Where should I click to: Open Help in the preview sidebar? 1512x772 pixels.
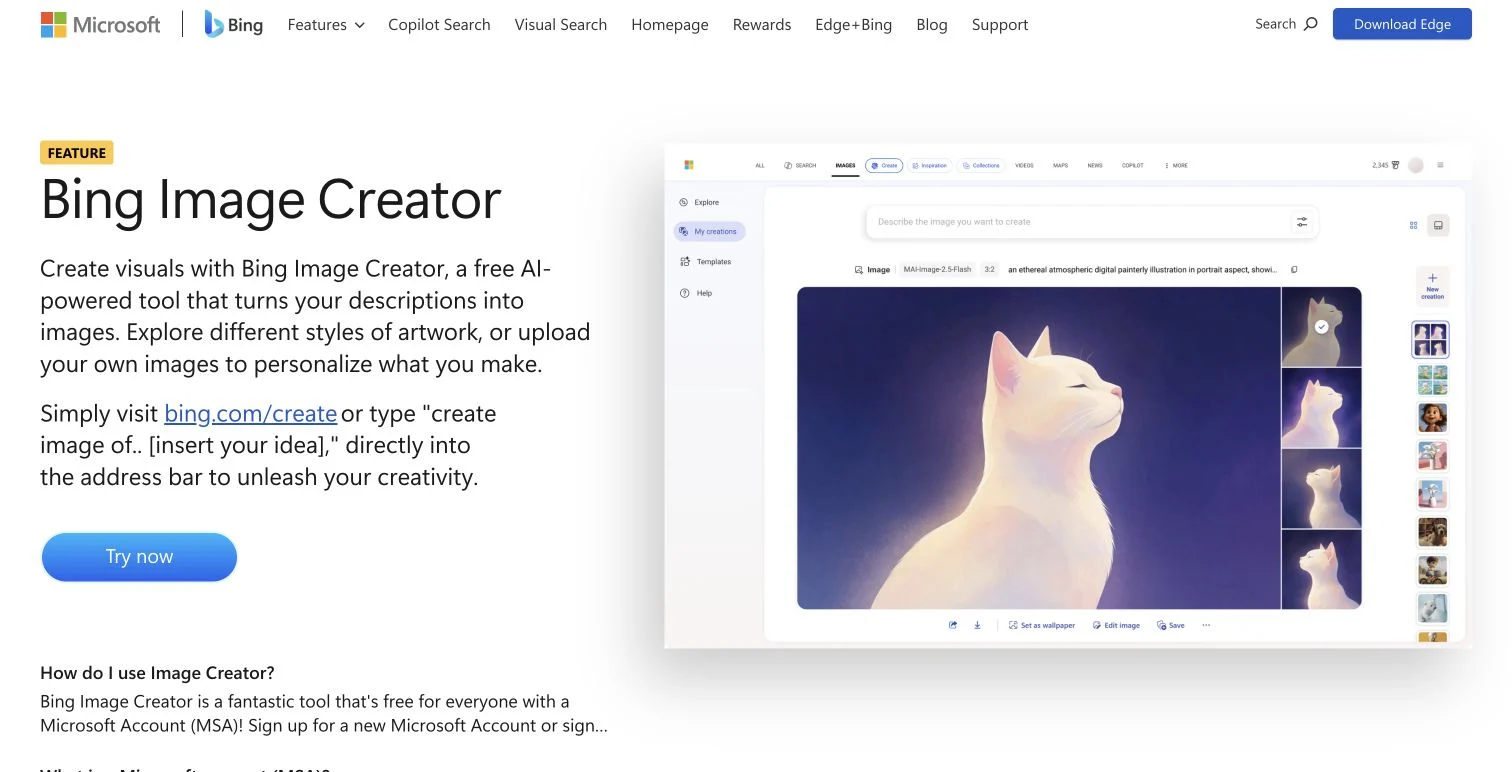(x=696, y=293)
